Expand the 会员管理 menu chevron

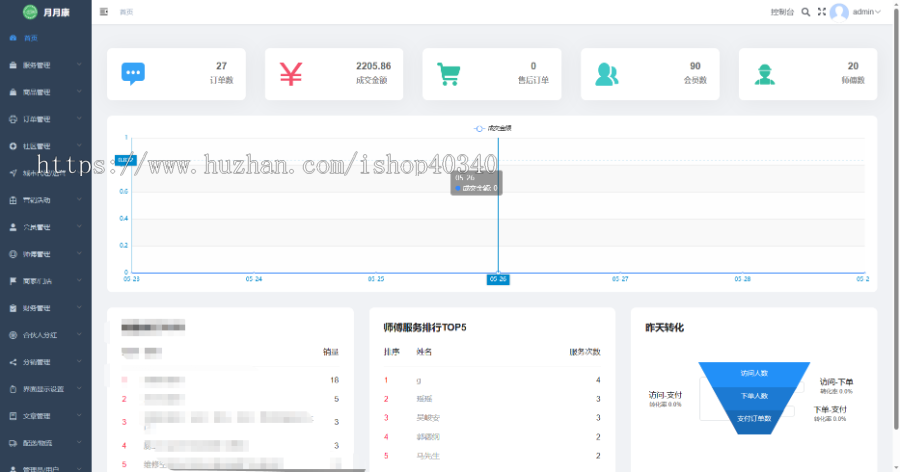[x=79, y=227]
